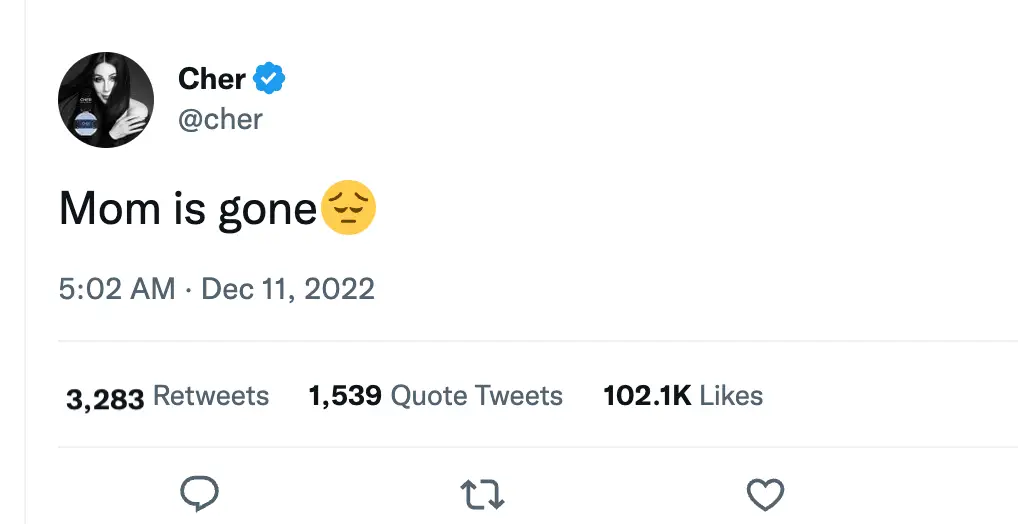Viewport: 1018px width, 524px height.
Task: Click the 102.1K likes count number
Action: pos(647,396)
